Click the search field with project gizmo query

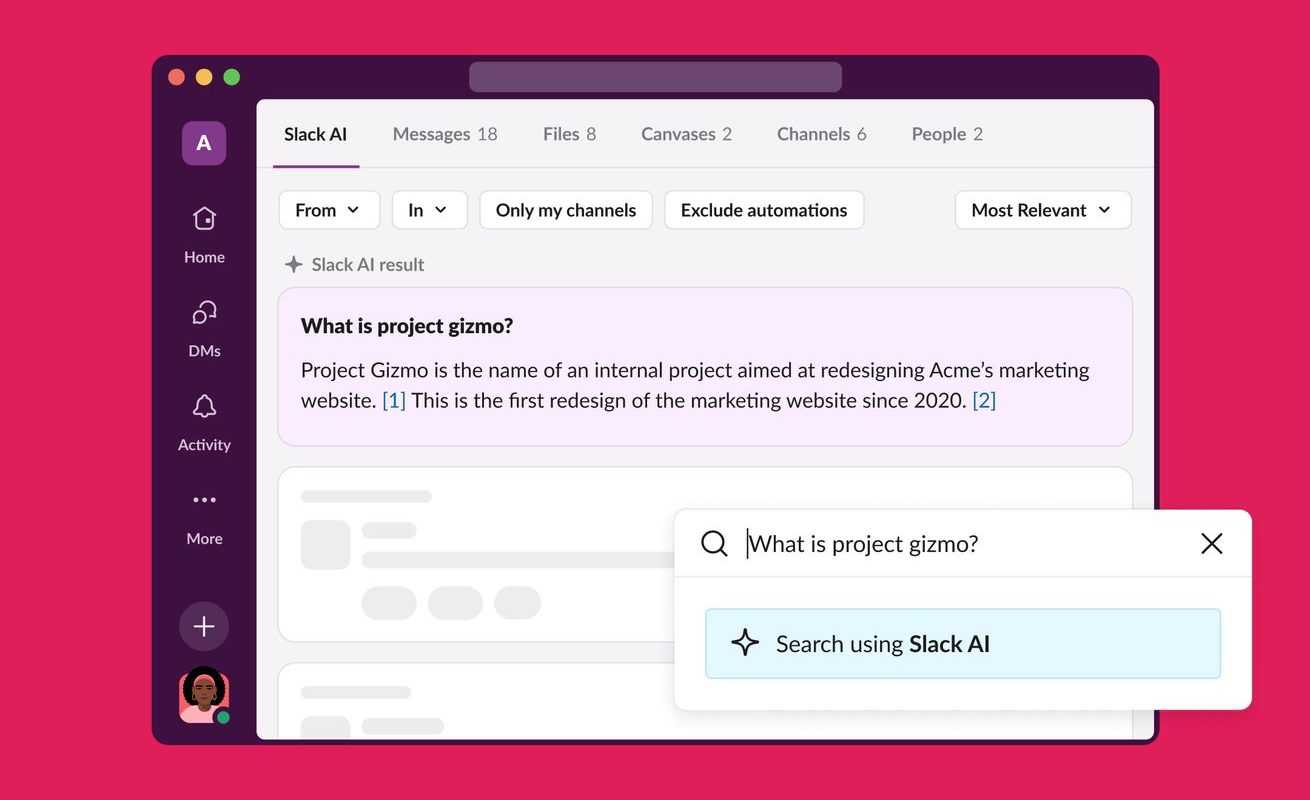962,543
